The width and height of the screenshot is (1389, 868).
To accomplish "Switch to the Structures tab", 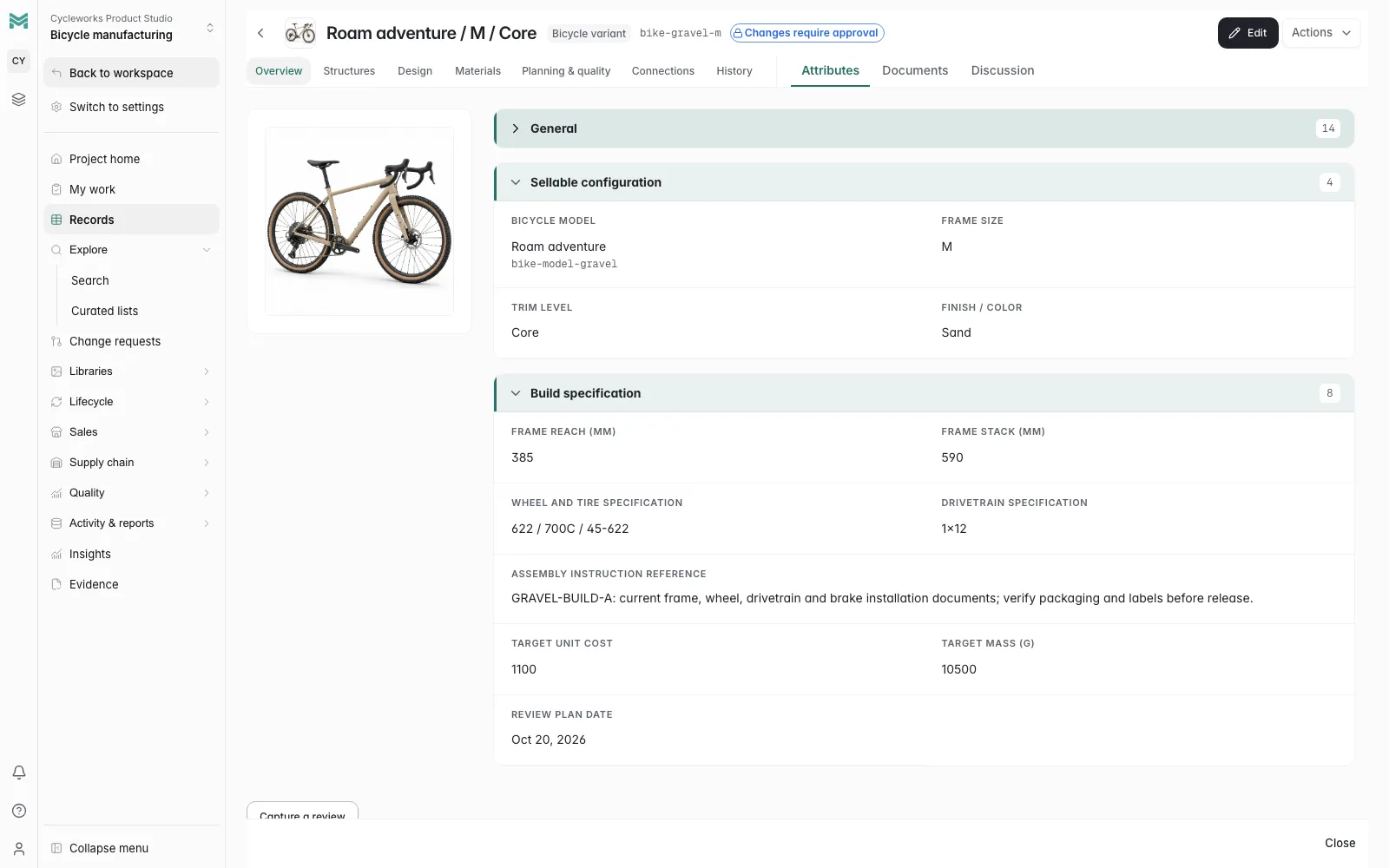I will coord(349,71).
